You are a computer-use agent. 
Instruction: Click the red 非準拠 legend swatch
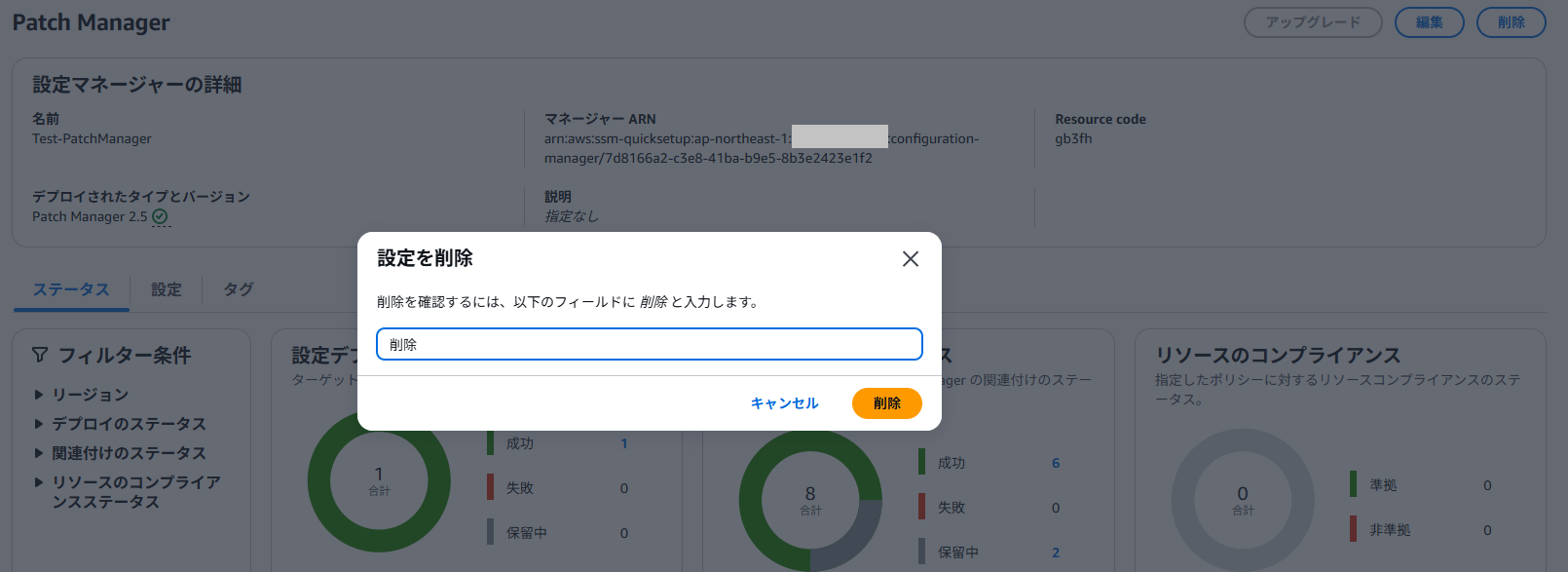[1353, 529]
